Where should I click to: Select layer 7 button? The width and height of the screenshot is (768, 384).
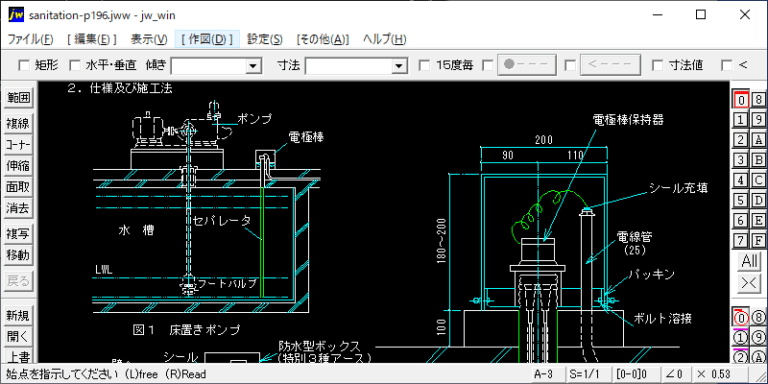[741, 240]
